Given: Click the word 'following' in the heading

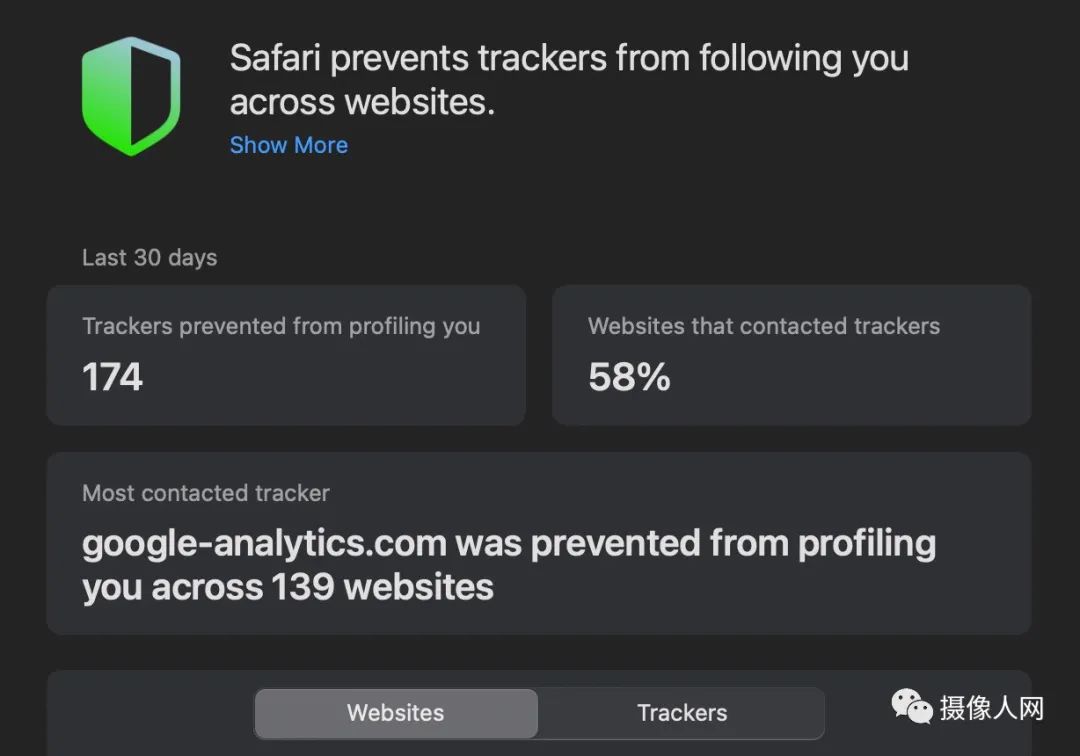Looking at the screenshot, I should click(771, 58).
